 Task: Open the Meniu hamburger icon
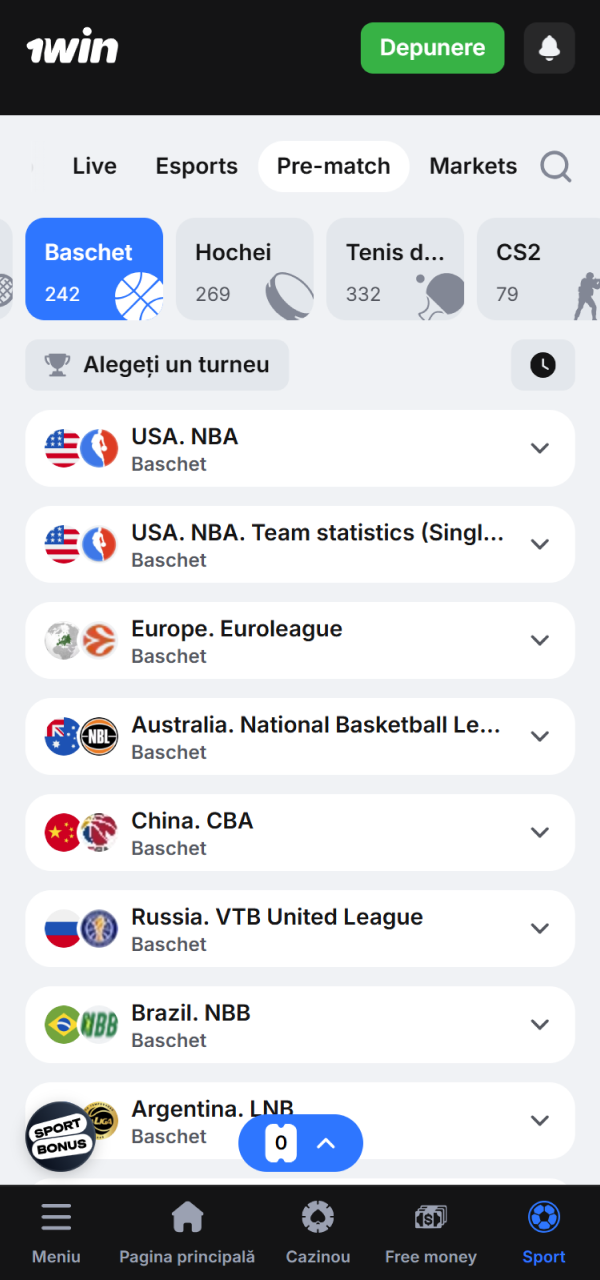tap(56, 1216)
